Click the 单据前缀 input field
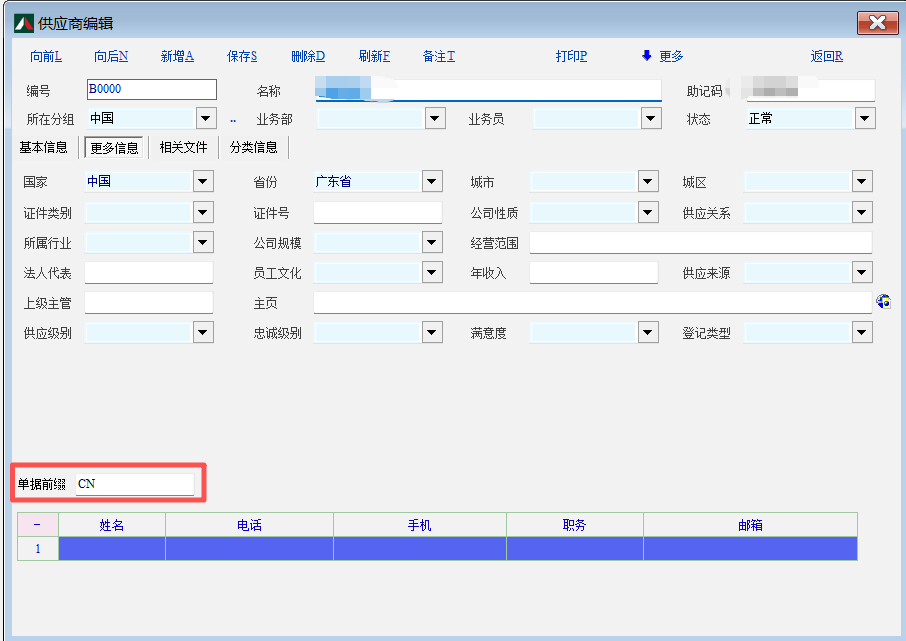Viewport: 906px width, 641px height. tap(135, 485)
